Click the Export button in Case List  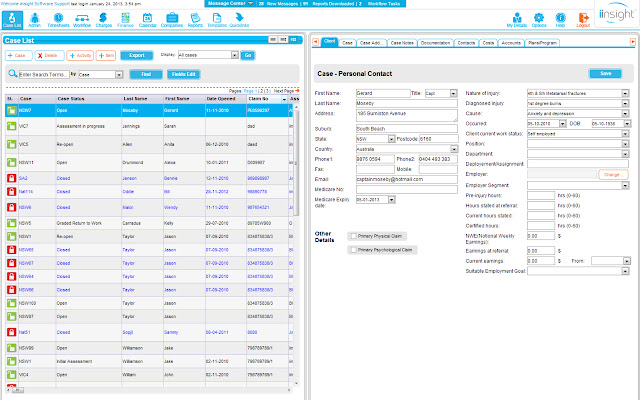(137, 56)
